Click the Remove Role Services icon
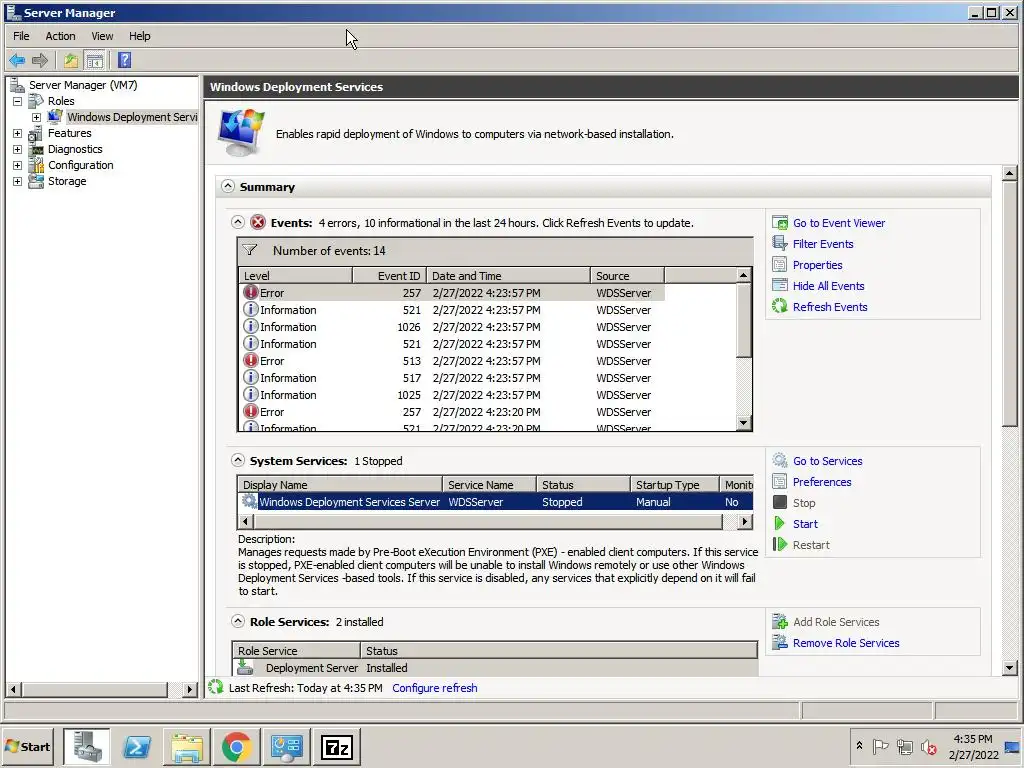 coord(780,643)
